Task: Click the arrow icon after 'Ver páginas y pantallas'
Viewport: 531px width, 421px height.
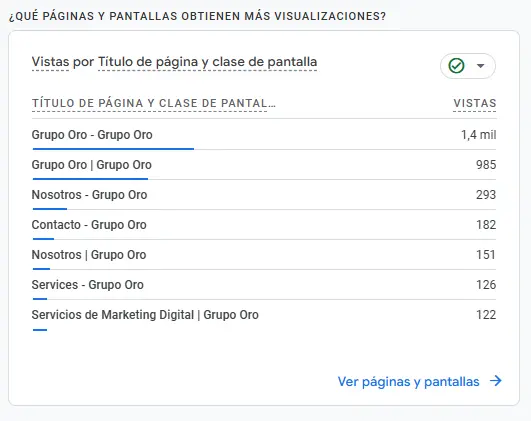Action: [496, 381]
